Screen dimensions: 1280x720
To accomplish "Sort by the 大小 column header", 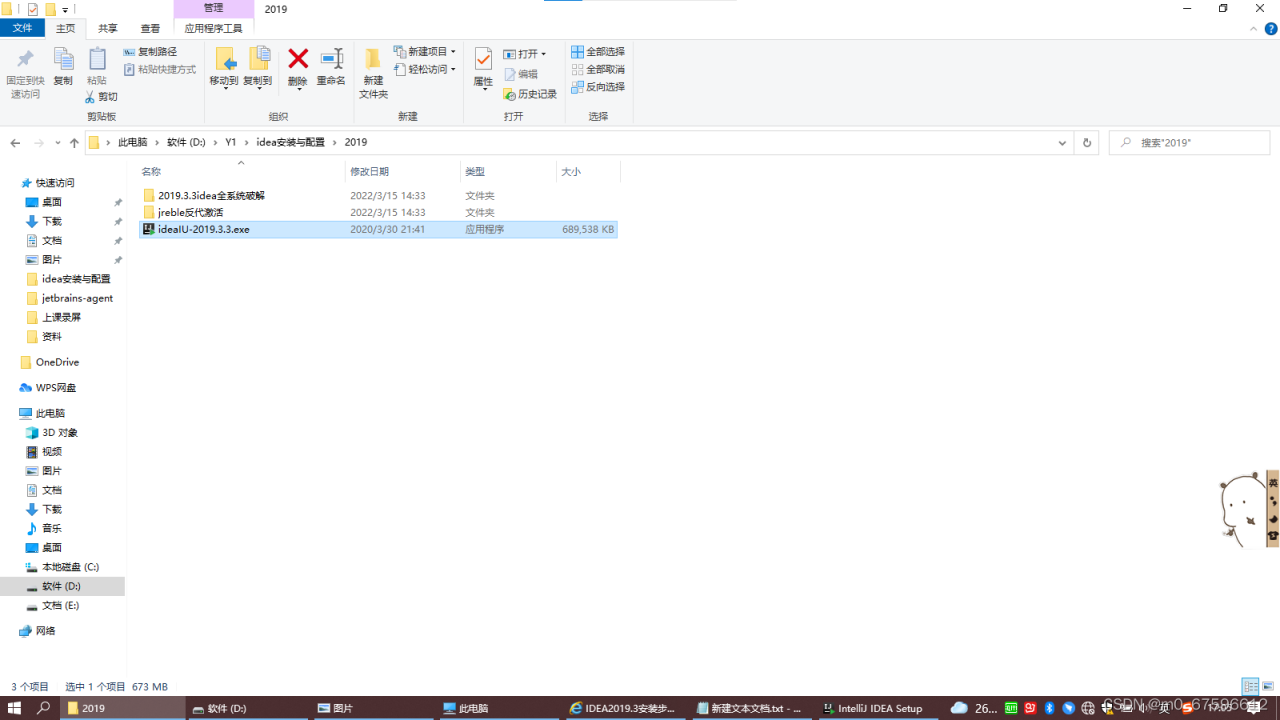I will tap(588, 172).
